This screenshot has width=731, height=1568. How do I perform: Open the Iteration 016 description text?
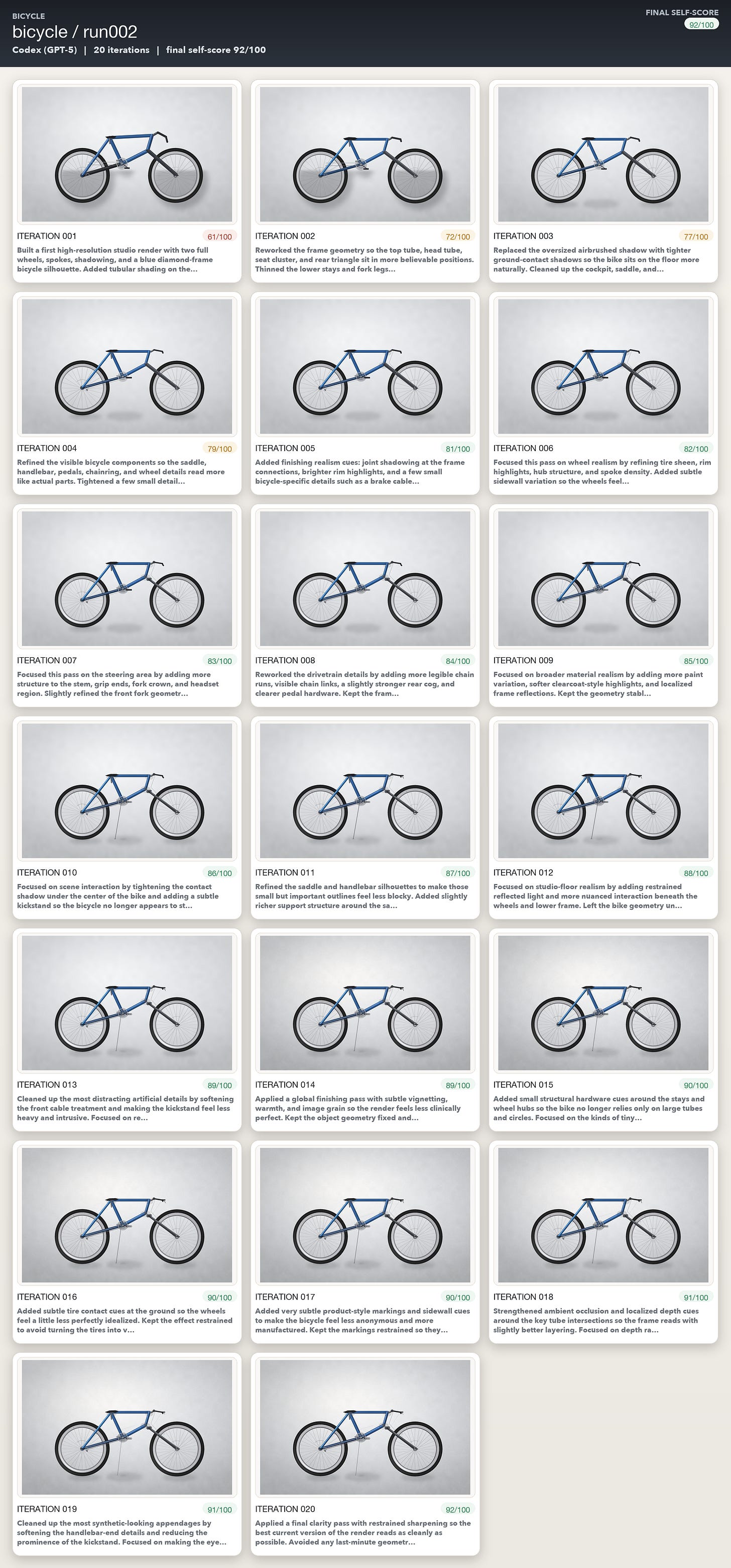125,1320
